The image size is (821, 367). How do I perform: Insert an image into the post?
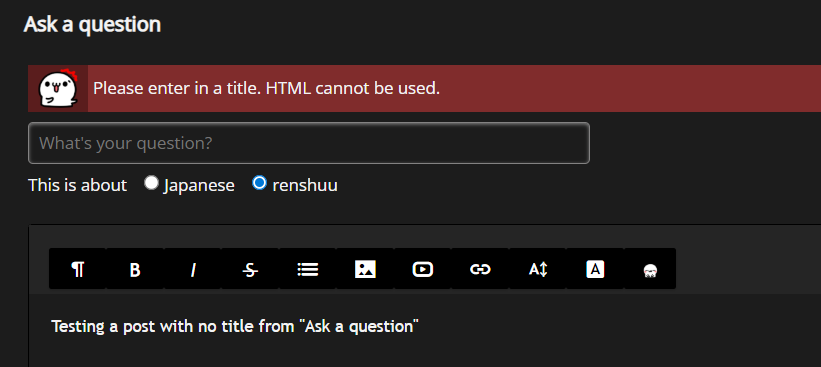pyautogui.click(x=365, y=269)
